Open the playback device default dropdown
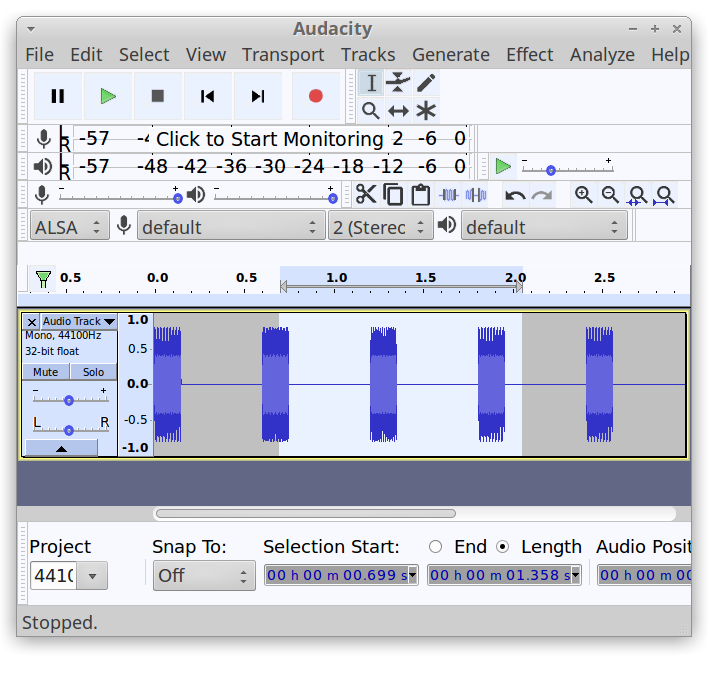The image size is (710, 678). click(544, 226)
